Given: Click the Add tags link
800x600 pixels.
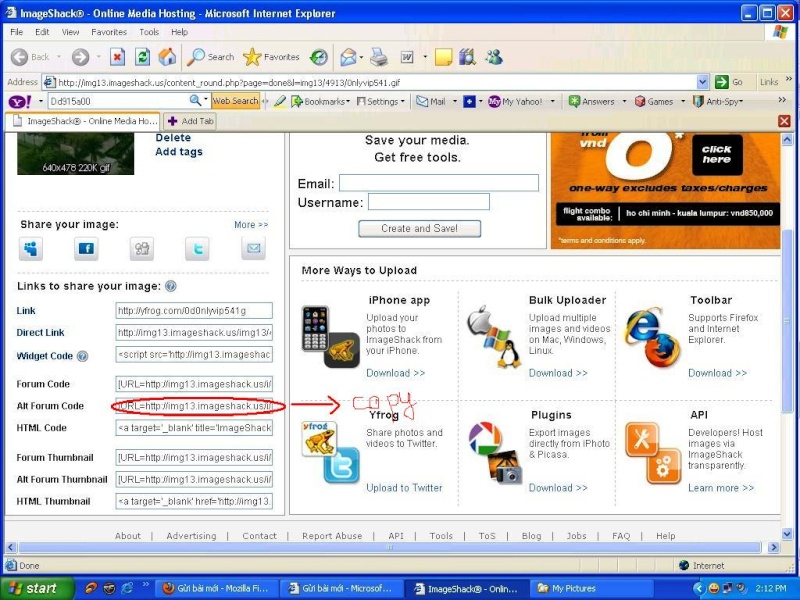Looking at the screenshot, I should pyautogui.click(x=179, y=152).
